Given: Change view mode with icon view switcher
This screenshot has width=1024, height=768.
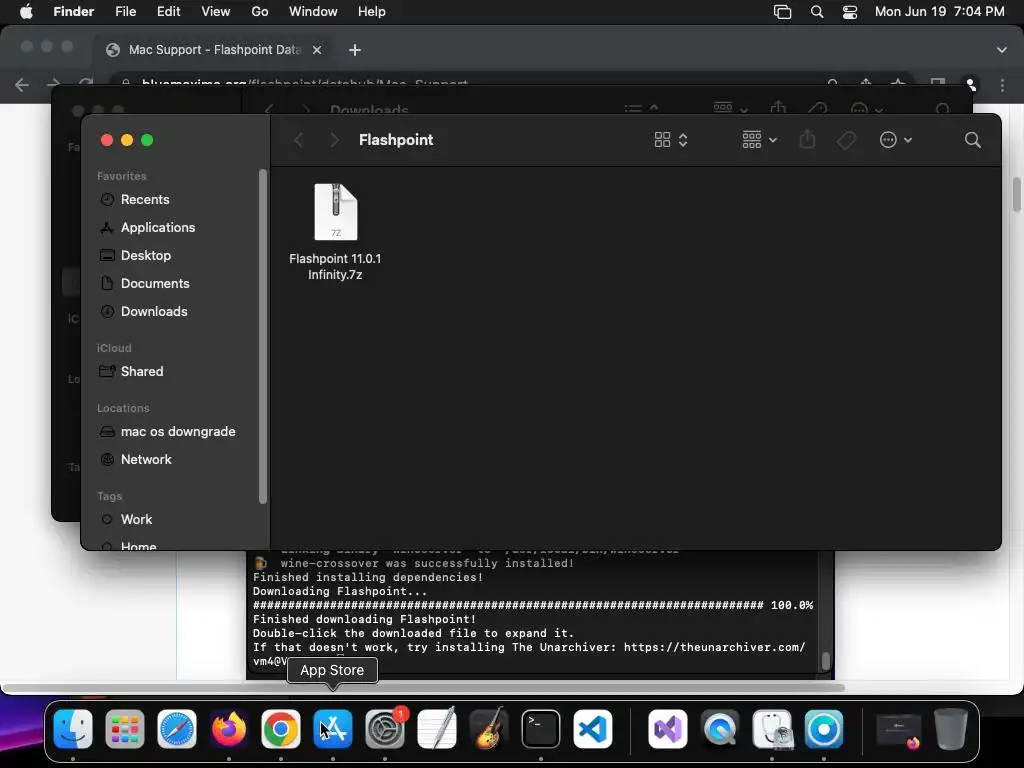Looking at the screenshot, I should click(671, 140).
